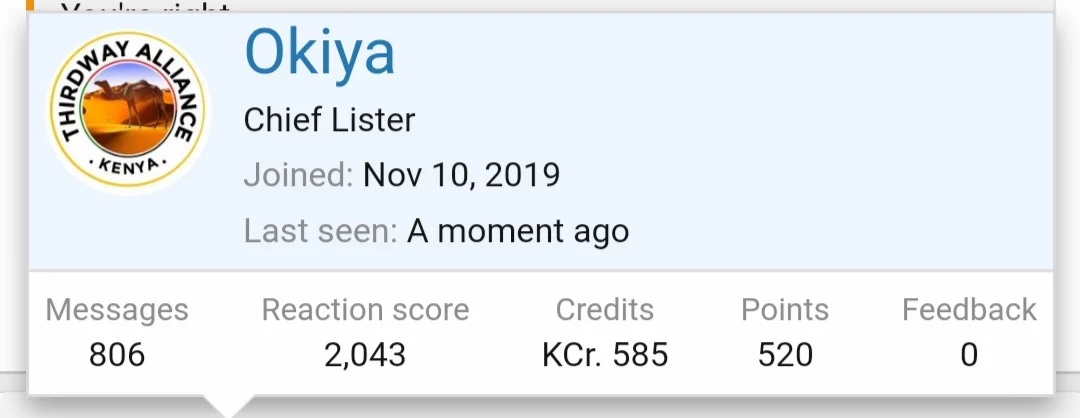Click the Messages stat label
The height and width of the screenshot is (418, 1080).
pos(117,310)
